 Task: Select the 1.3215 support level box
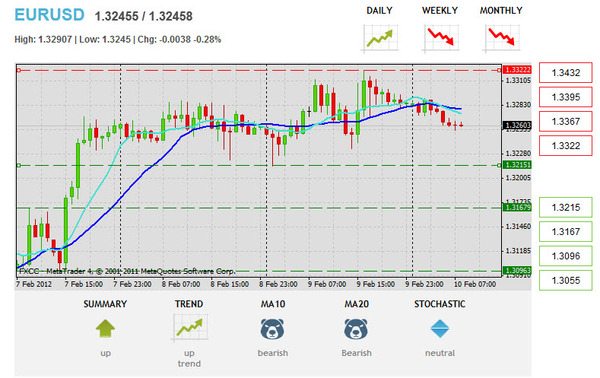pos(566,207)
